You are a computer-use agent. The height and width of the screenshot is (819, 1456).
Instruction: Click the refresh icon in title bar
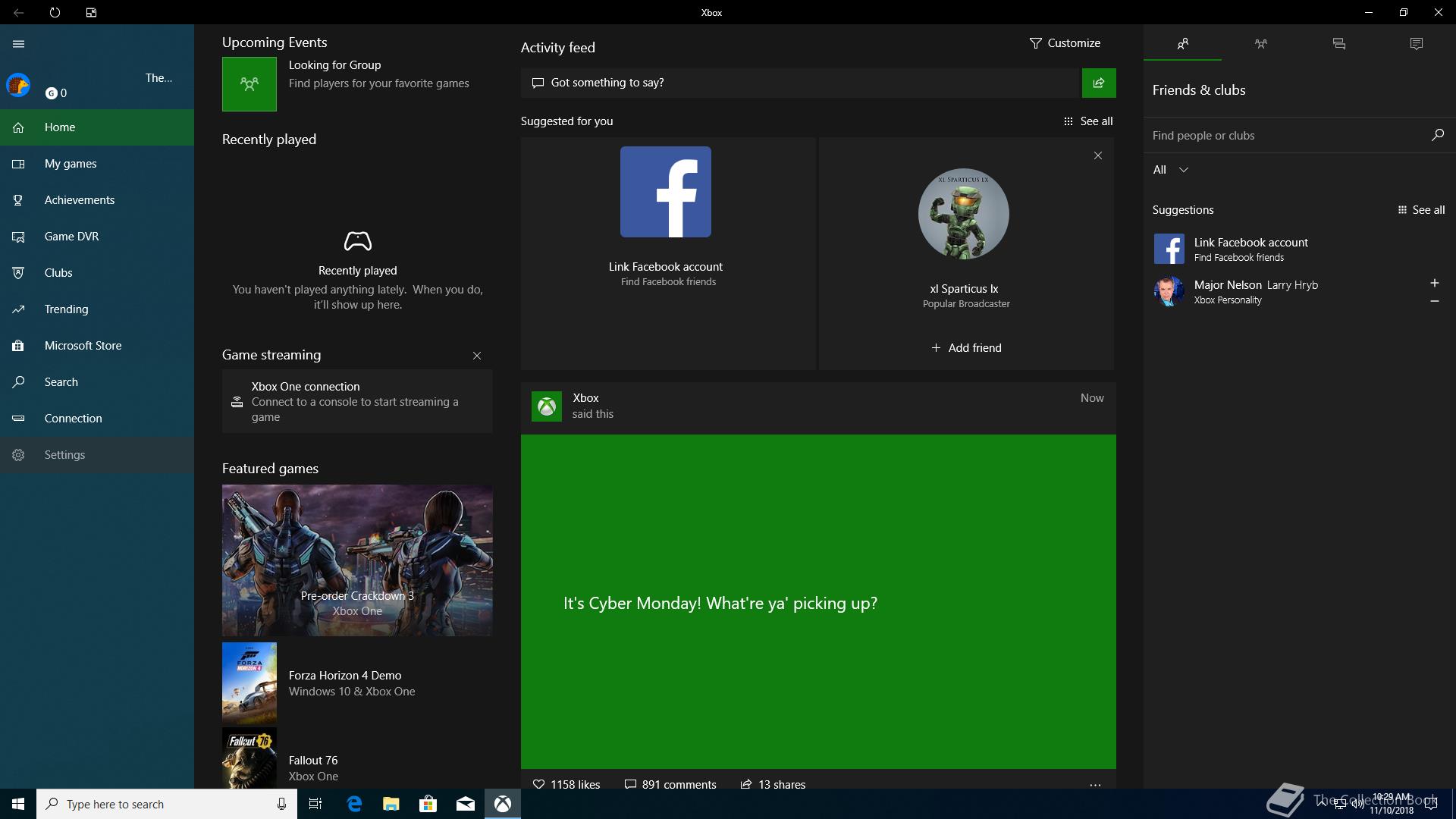point(55,12)
